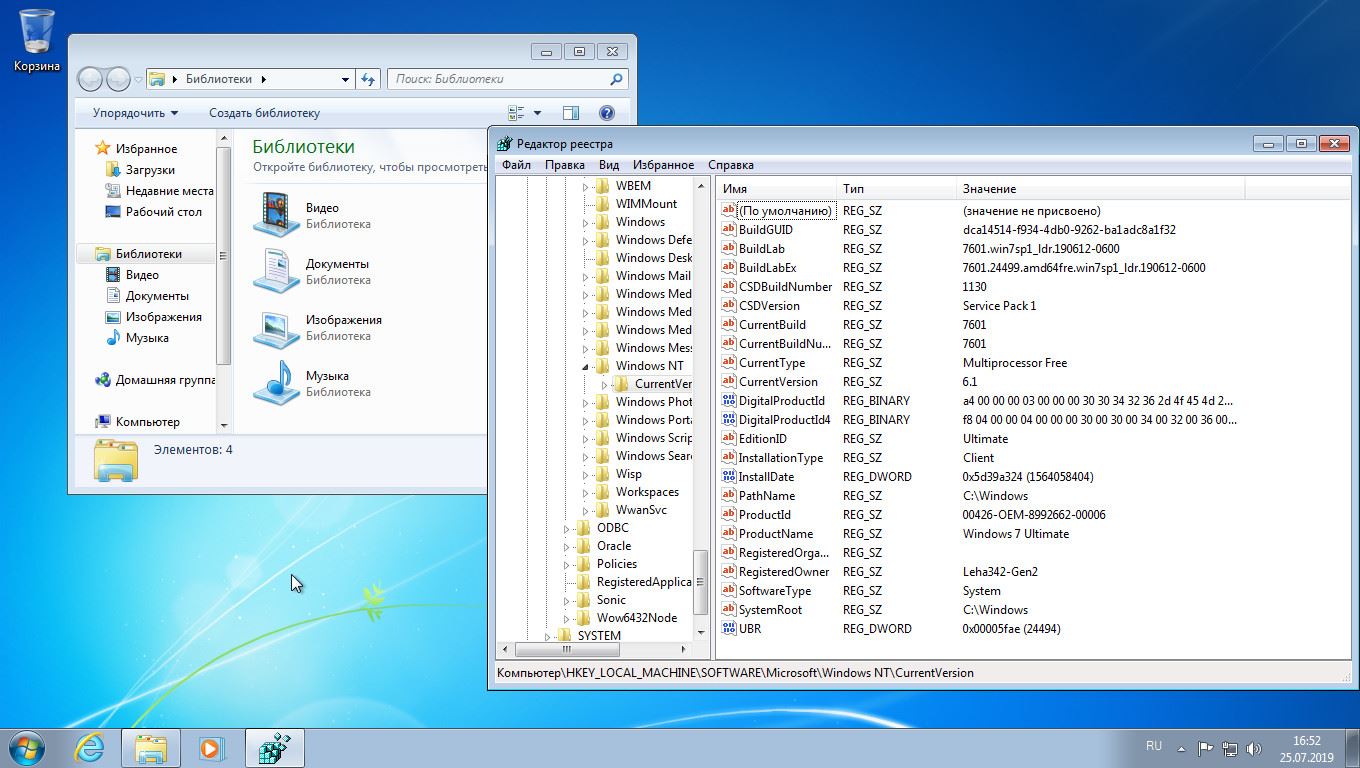
Task: Expand the ODBC registry key
Action: click(x=566, y=528)
